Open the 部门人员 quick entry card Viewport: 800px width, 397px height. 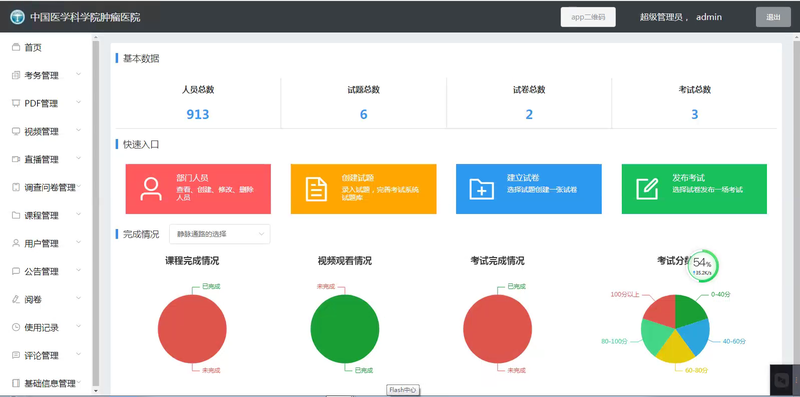(x=198, y=189)
